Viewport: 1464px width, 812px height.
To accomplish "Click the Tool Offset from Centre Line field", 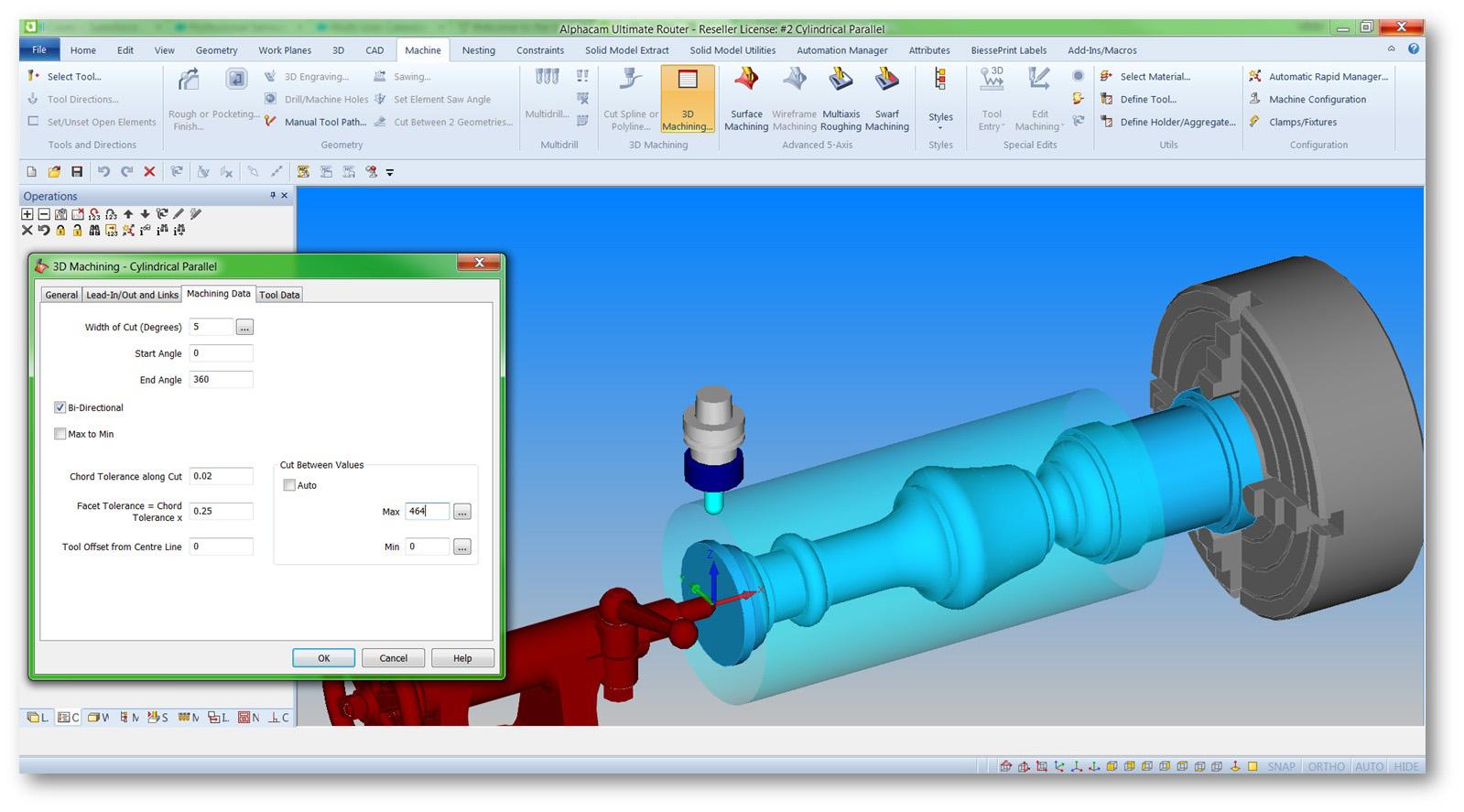I will coord(221,547).
